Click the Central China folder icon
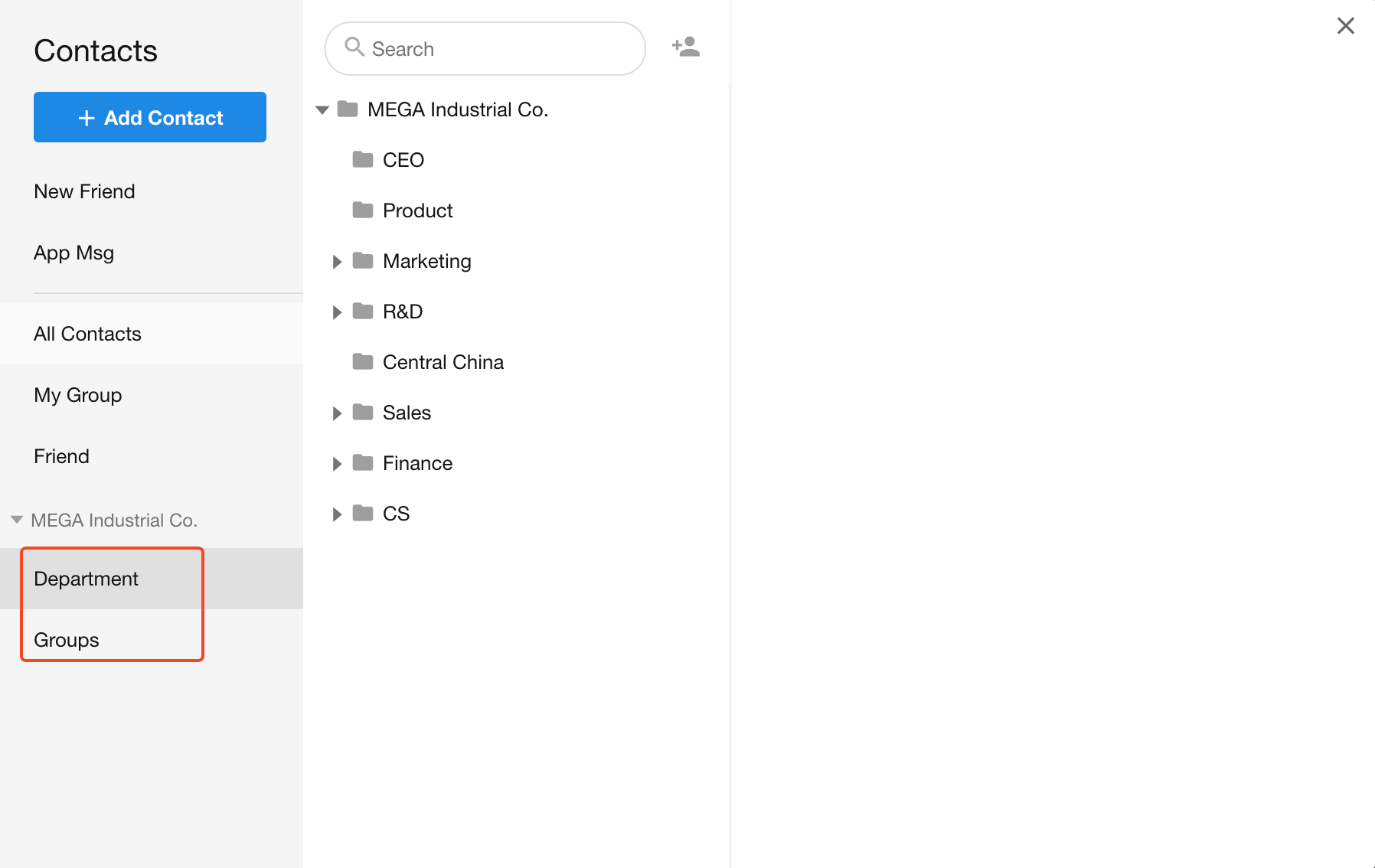The image size is (1375, 868). pos(363,361)
